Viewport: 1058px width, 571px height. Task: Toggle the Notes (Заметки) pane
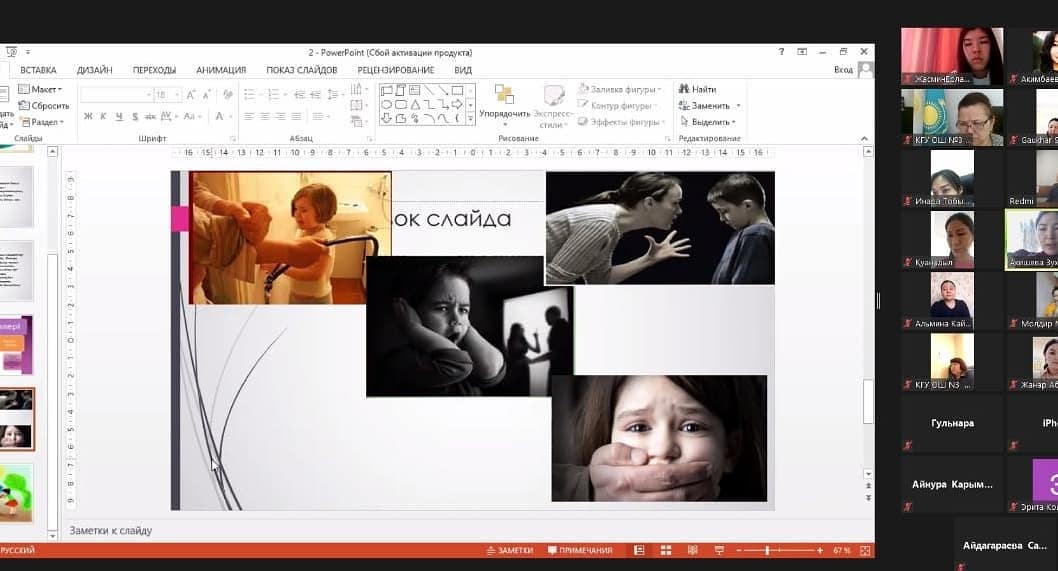point(509,551)
